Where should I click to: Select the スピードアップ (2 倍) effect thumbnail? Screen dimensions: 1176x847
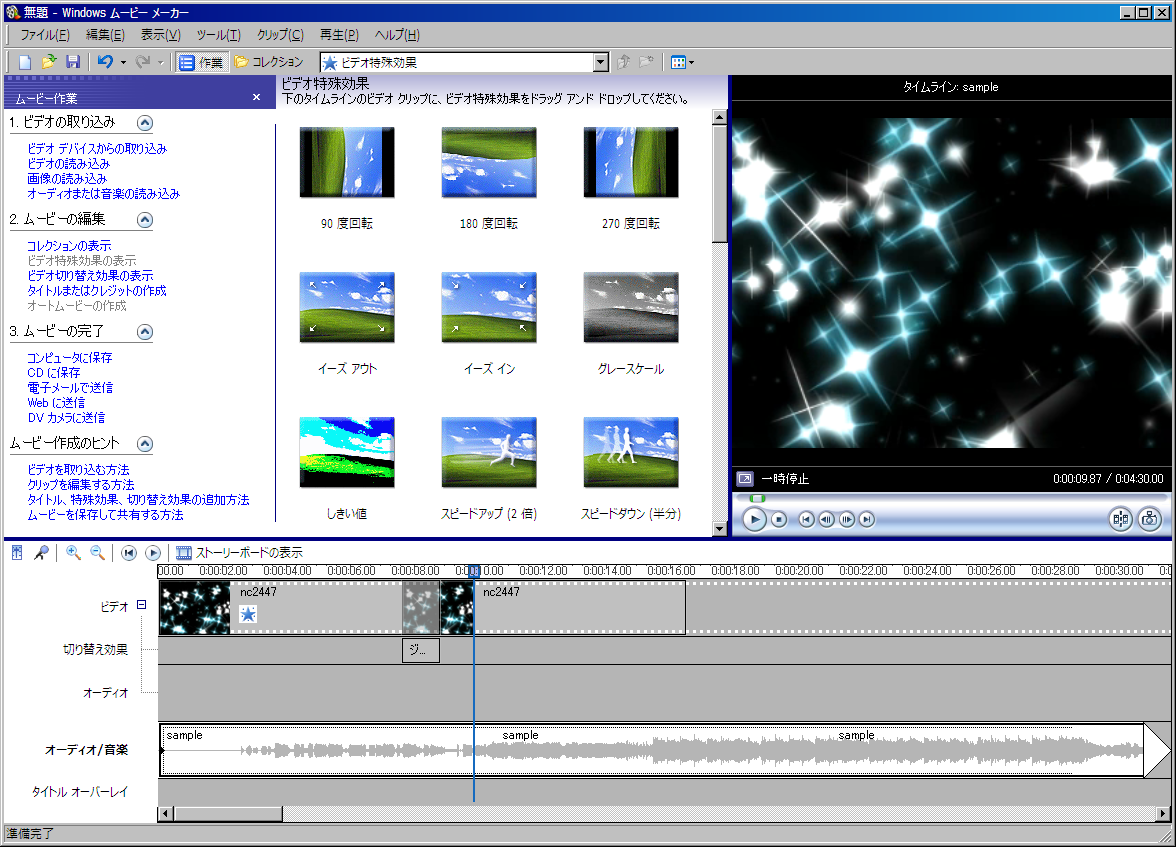pos(489,452)
